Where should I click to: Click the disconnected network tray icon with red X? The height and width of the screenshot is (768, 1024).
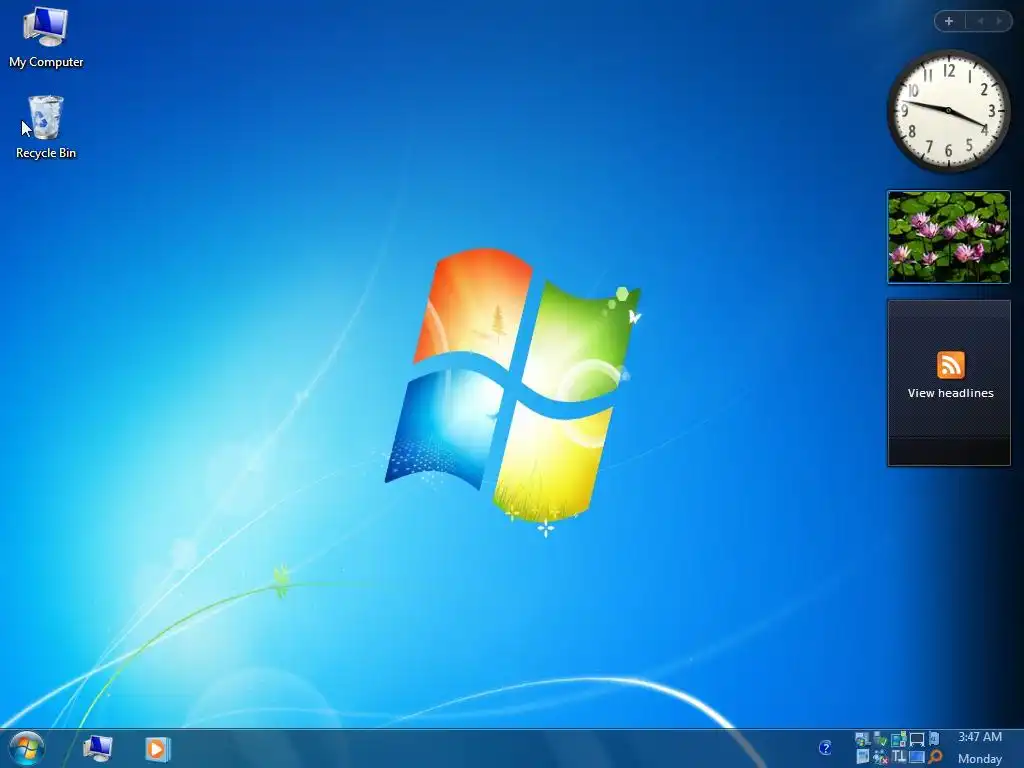click(x=880, y=757)
